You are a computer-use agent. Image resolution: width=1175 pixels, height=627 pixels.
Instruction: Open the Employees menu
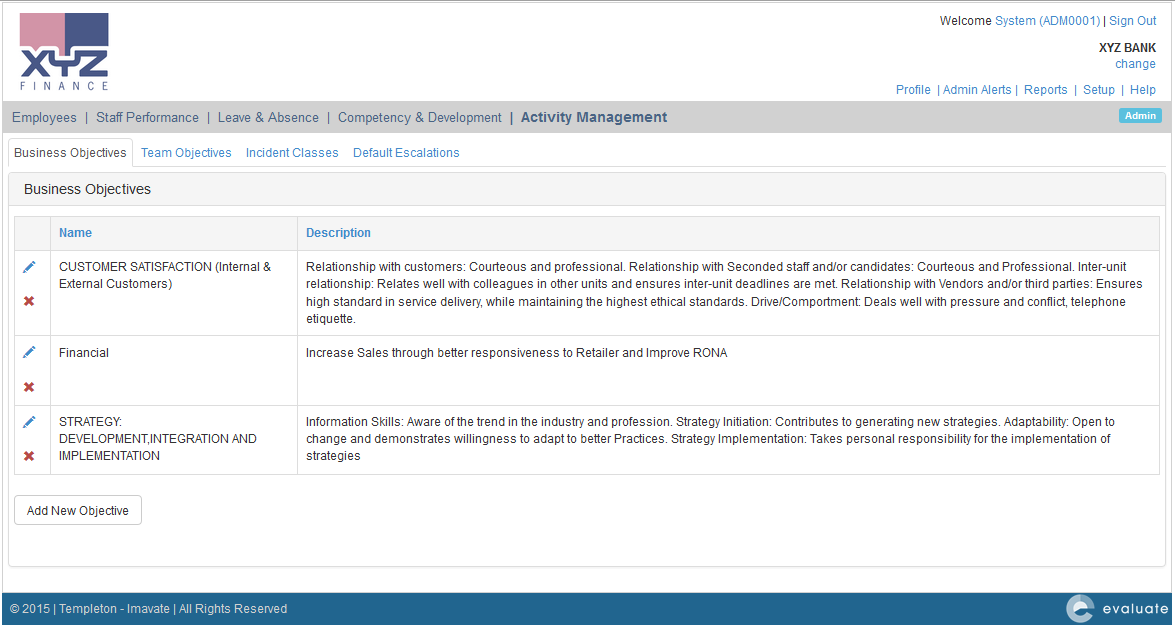tap(44, 118)
